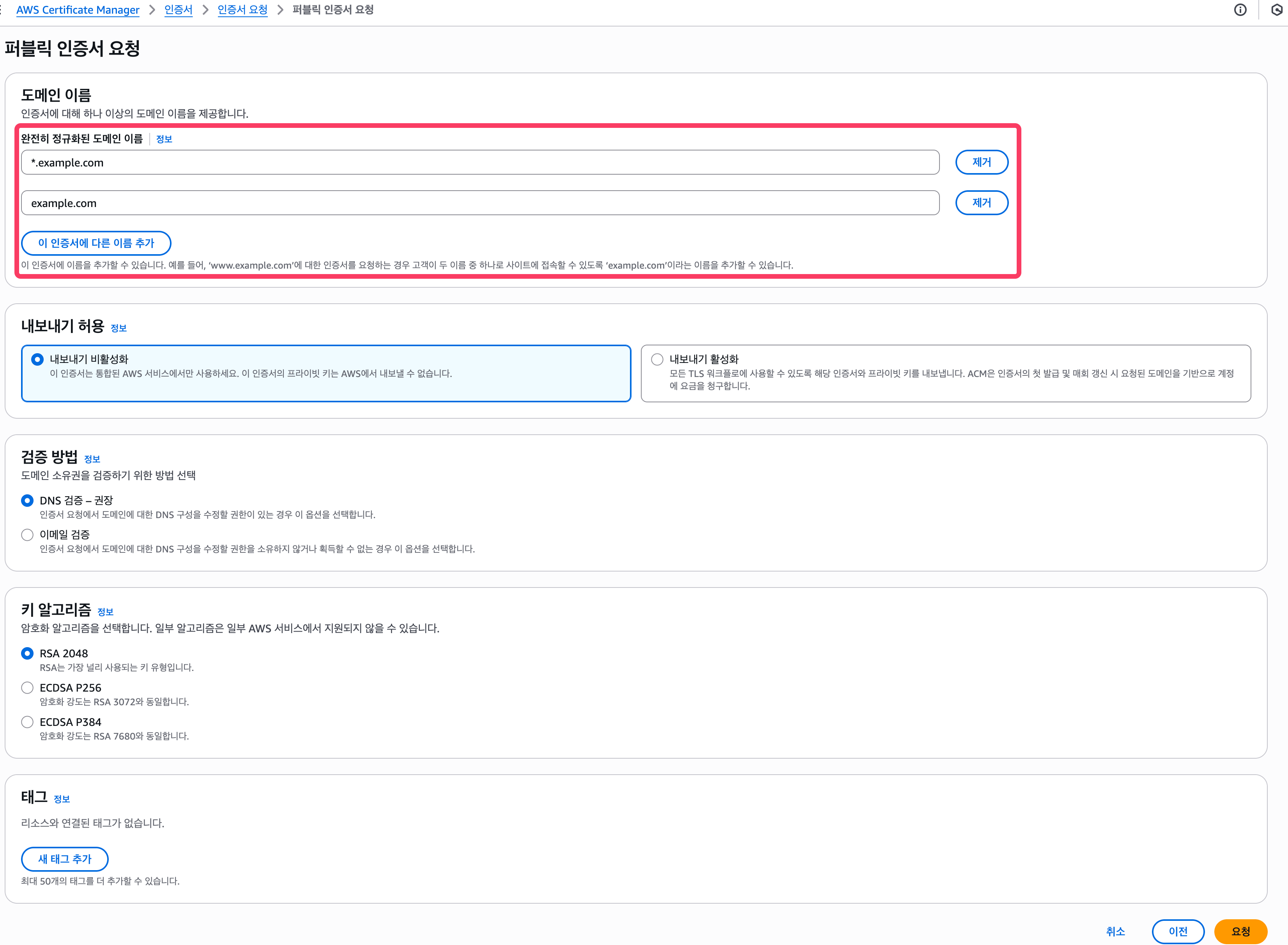Select the 내보내기 비활성화 radio option
Screen dimensions: 1288x945
(x=38, y=359)
